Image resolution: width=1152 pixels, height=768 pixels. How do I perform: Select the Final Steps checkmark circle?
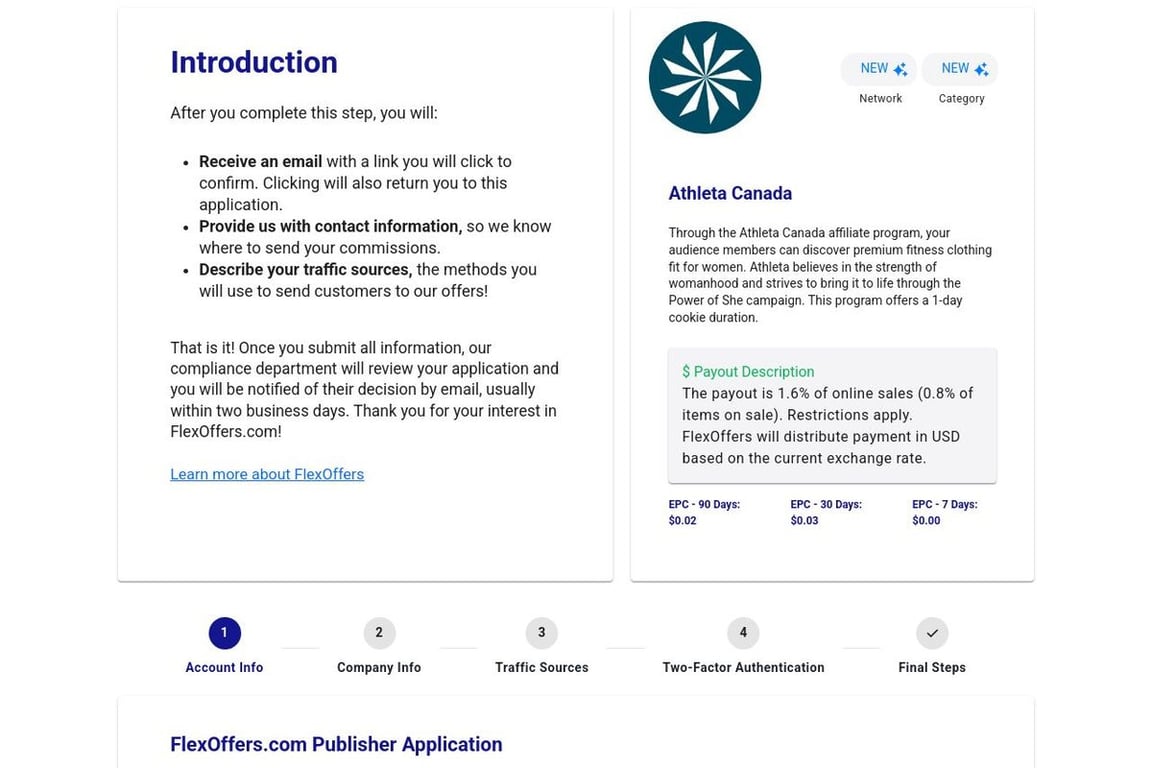[932, 633]
